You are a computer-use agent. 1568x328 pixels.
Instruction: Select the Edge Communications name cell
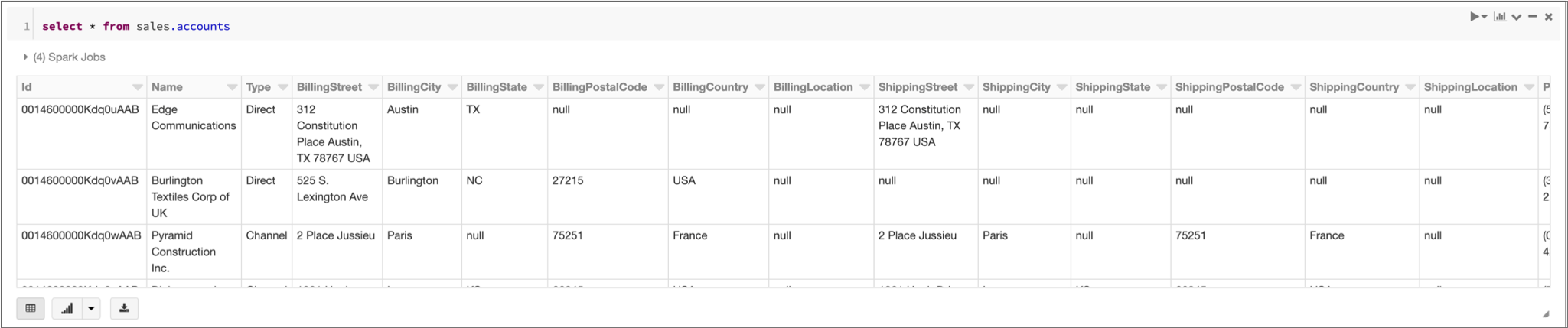pos(193,118)
